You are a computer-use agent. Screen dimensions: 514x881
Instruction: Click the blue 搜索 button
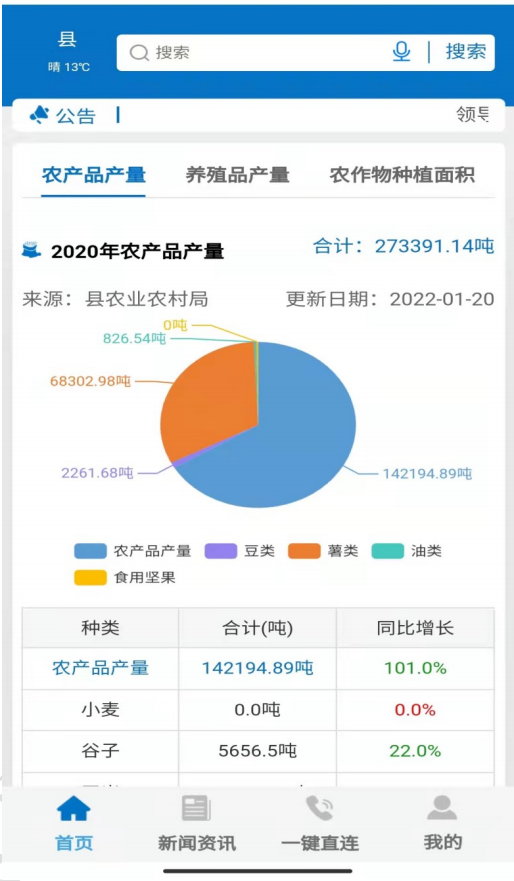coord(466,52)
